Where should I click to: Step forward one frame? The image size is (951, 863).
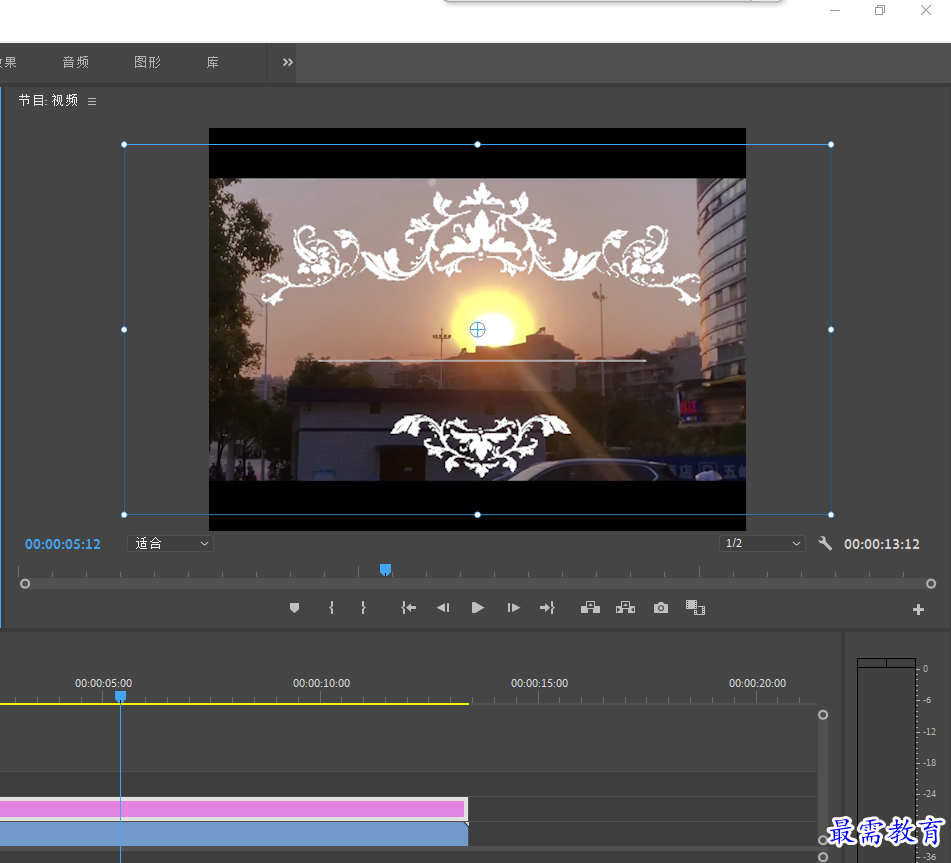pyautogui.click(x=513, y=608)
